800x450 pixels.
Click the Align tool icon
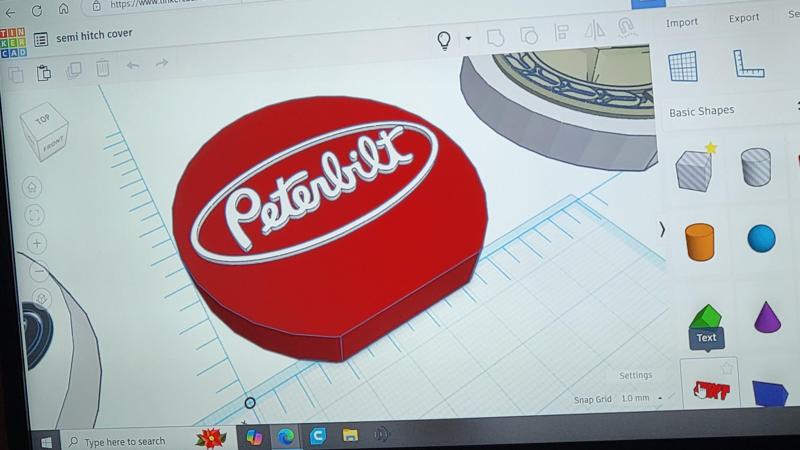[562, 33]
